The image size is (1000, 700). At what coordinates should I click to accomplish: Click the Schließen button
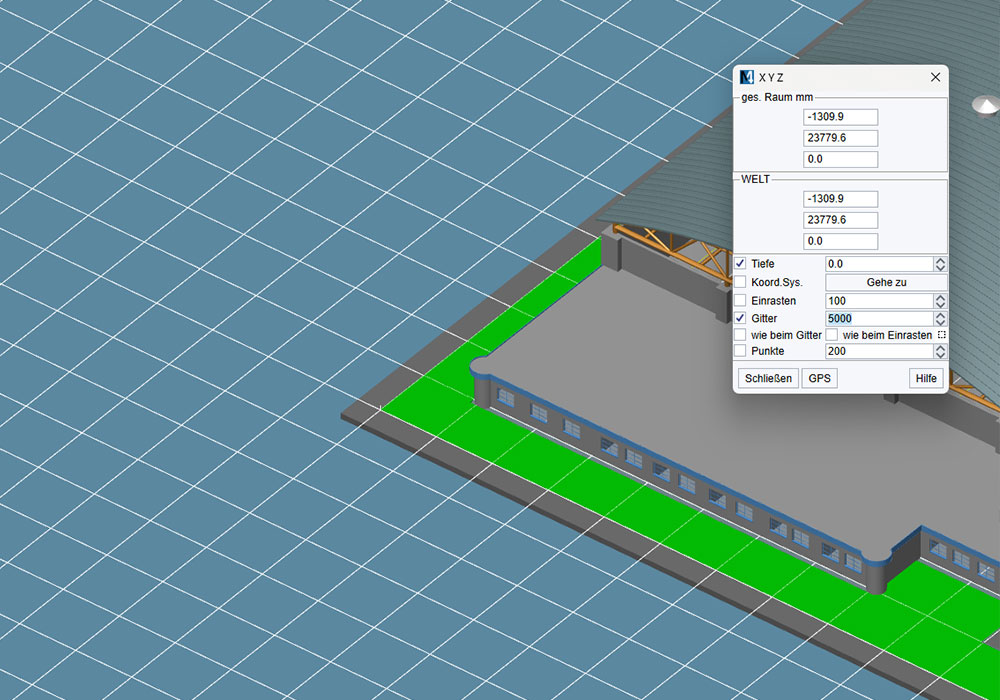click(x=768, y=378)
